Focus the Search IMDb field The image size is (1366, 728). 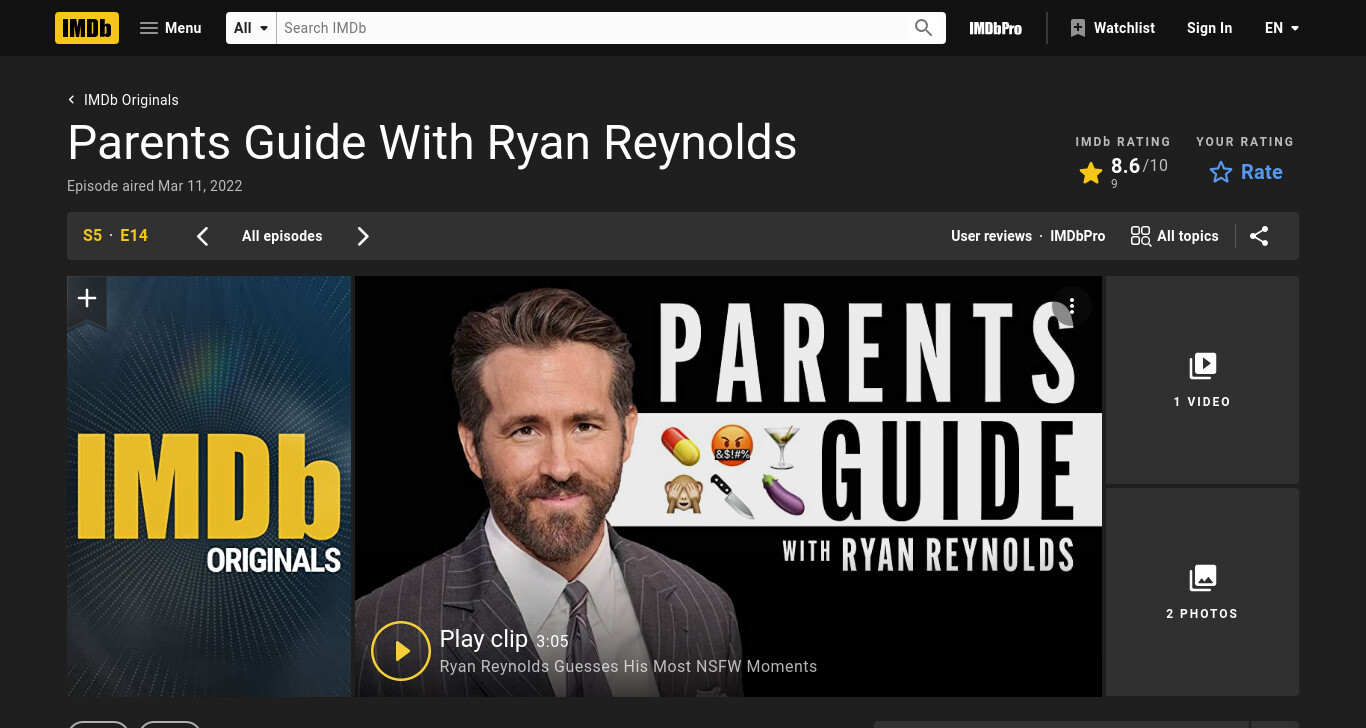coord(591,28)
